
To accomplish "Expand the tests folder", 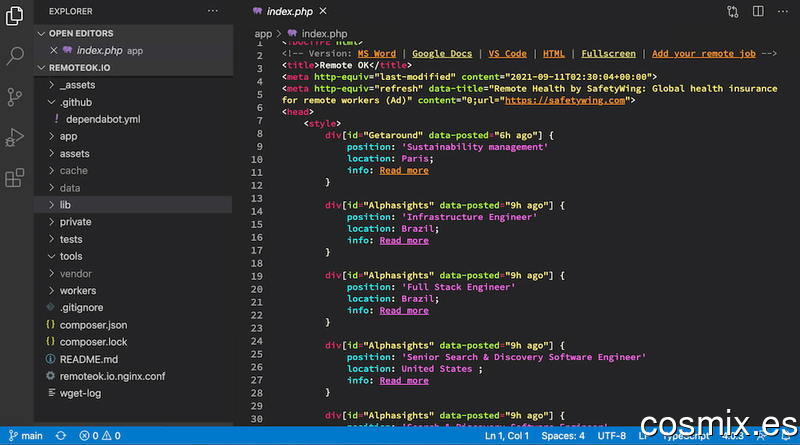I will pyautogui.click(x=65, y=239).
